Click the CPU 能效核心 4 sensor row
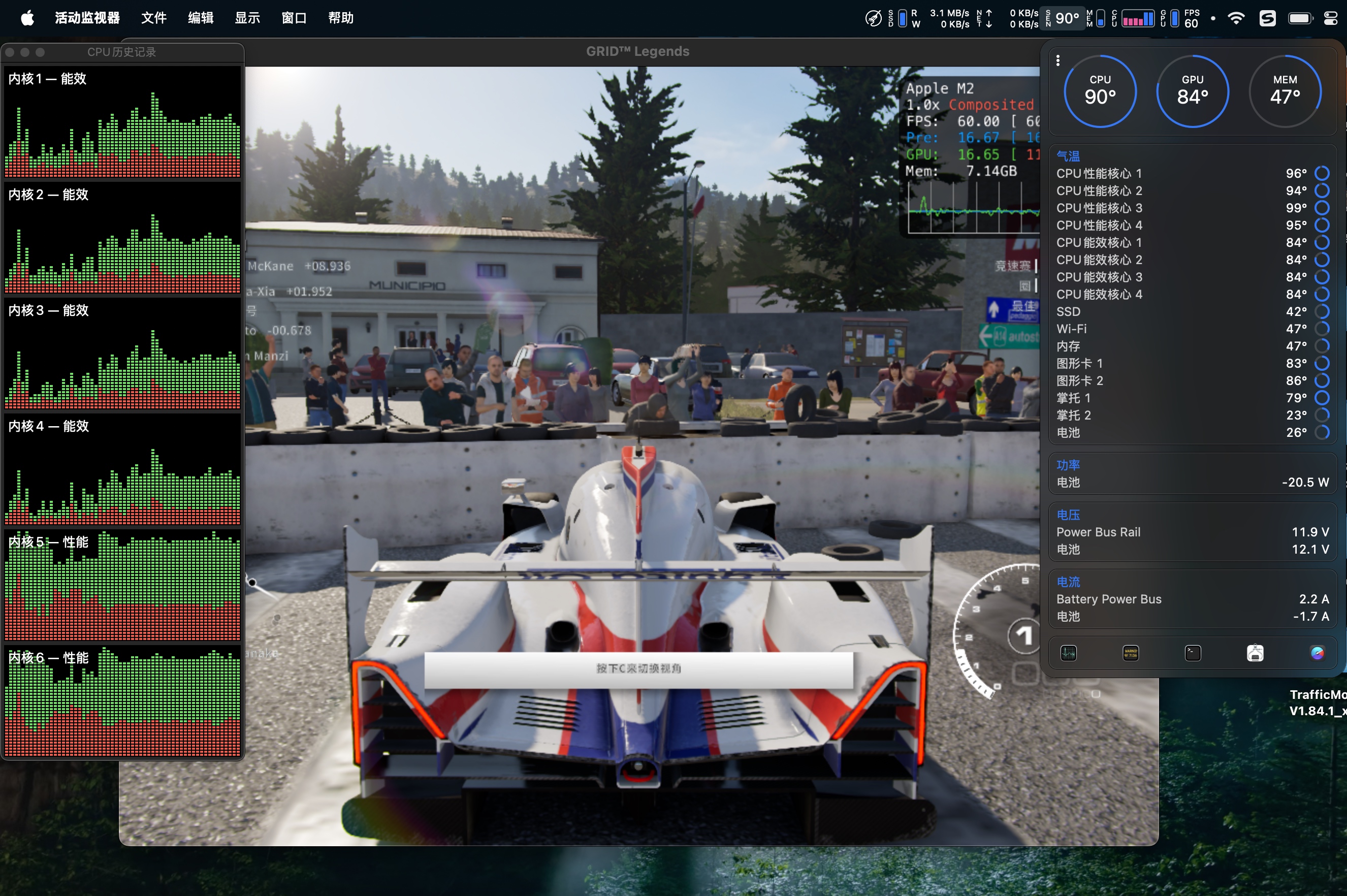Viewport: 1347px width, 896px height. [1192, 294]
